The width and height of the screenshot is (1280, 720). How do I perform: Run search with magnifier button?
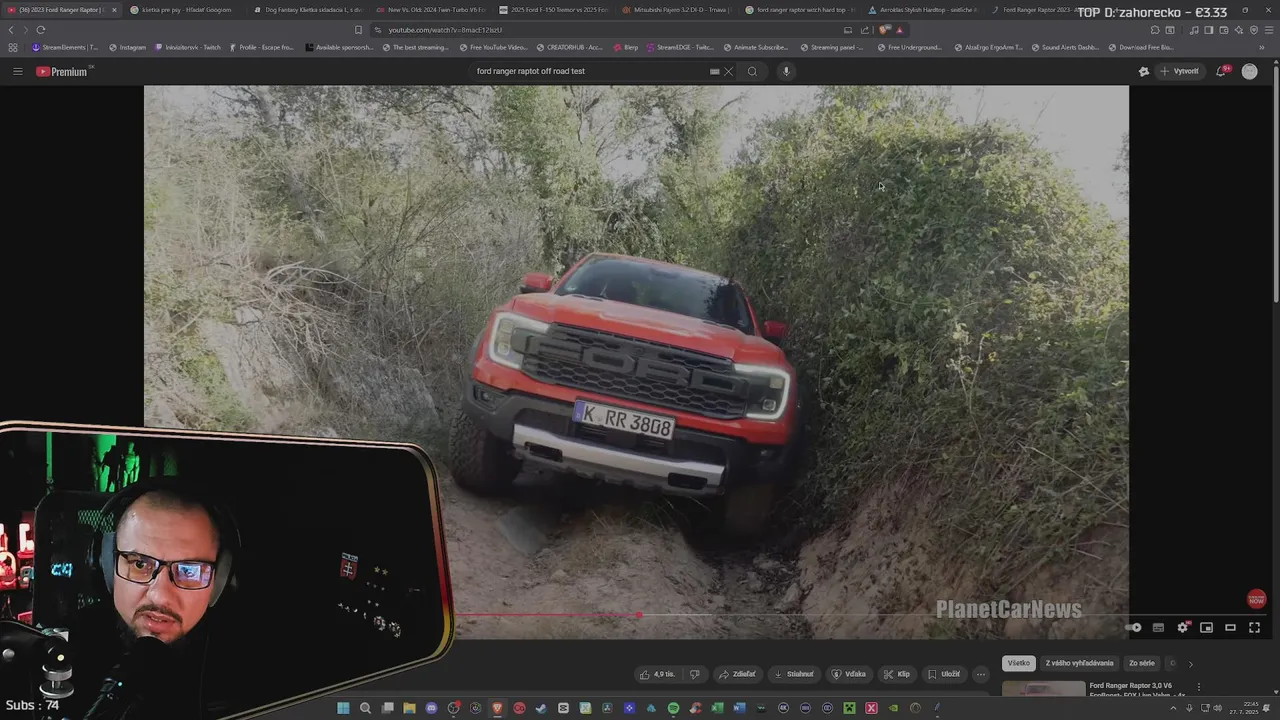coord(752,71)
